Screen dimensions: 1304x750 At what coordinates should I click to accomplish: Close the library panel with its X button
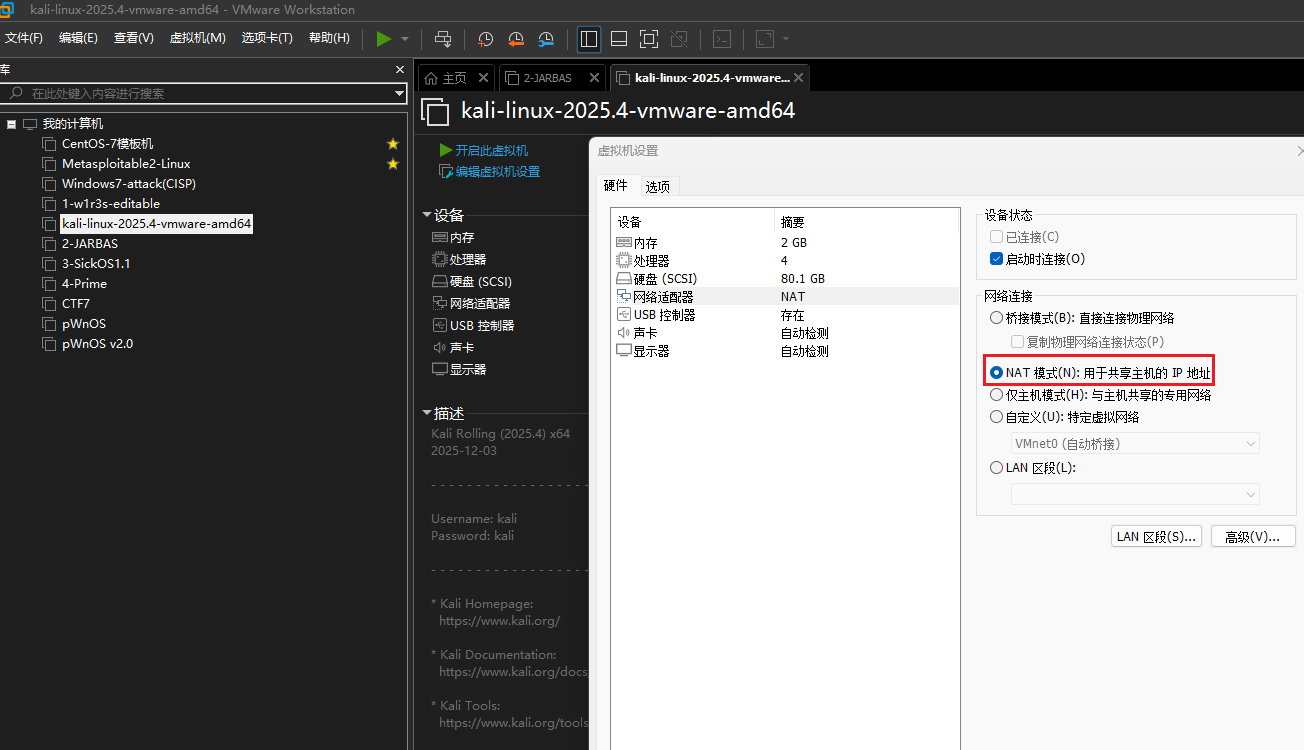400,70
